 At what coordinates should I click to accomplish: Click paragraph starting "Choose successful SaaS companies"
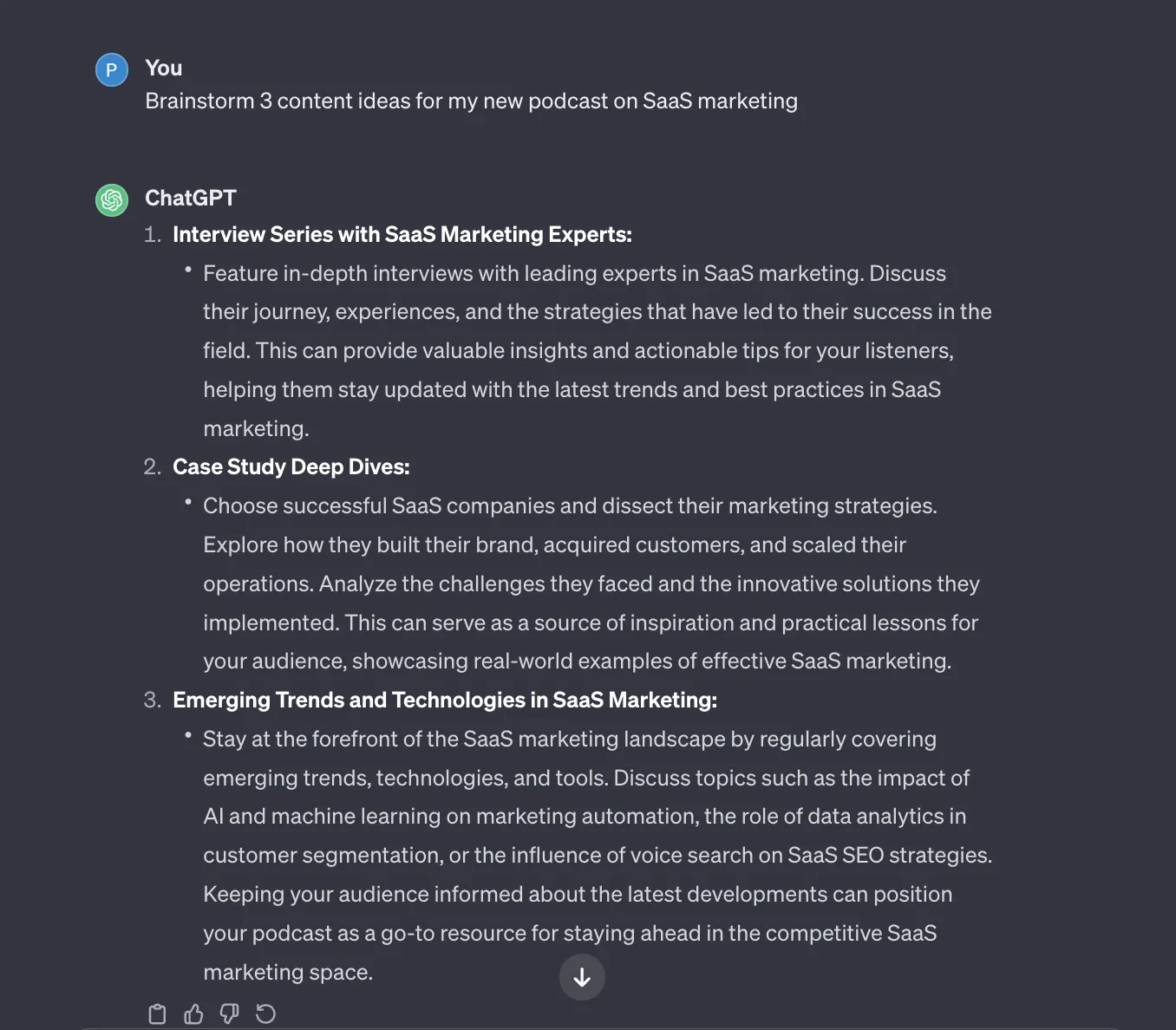(x=591, y=583)
